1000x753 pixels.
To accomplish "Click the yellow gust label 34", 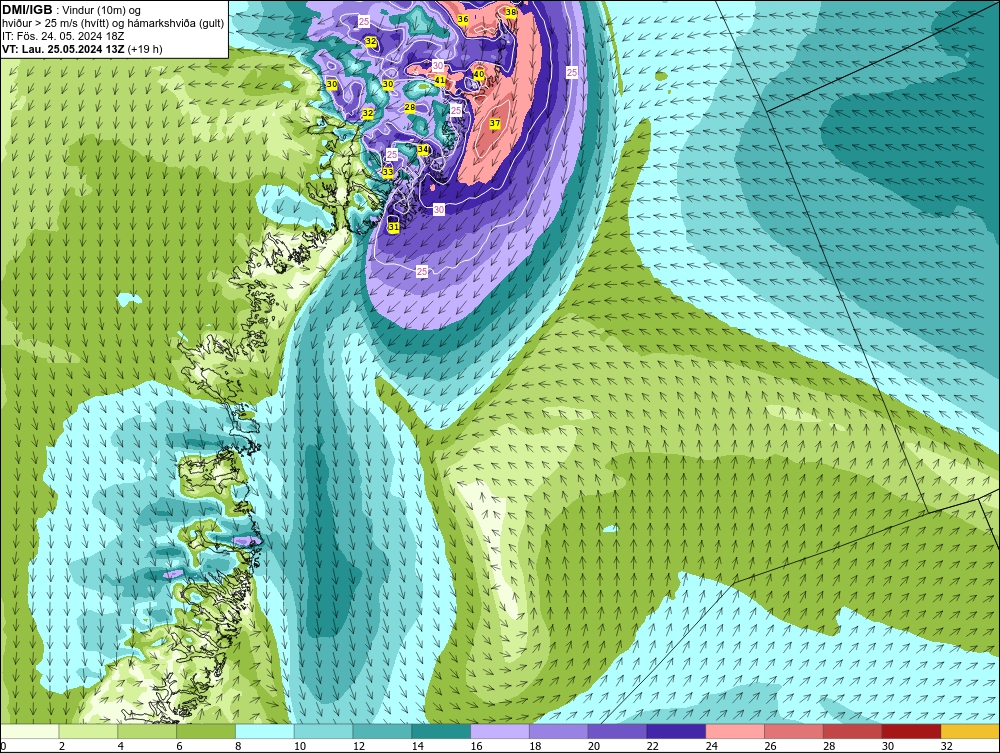I will 423,149.
